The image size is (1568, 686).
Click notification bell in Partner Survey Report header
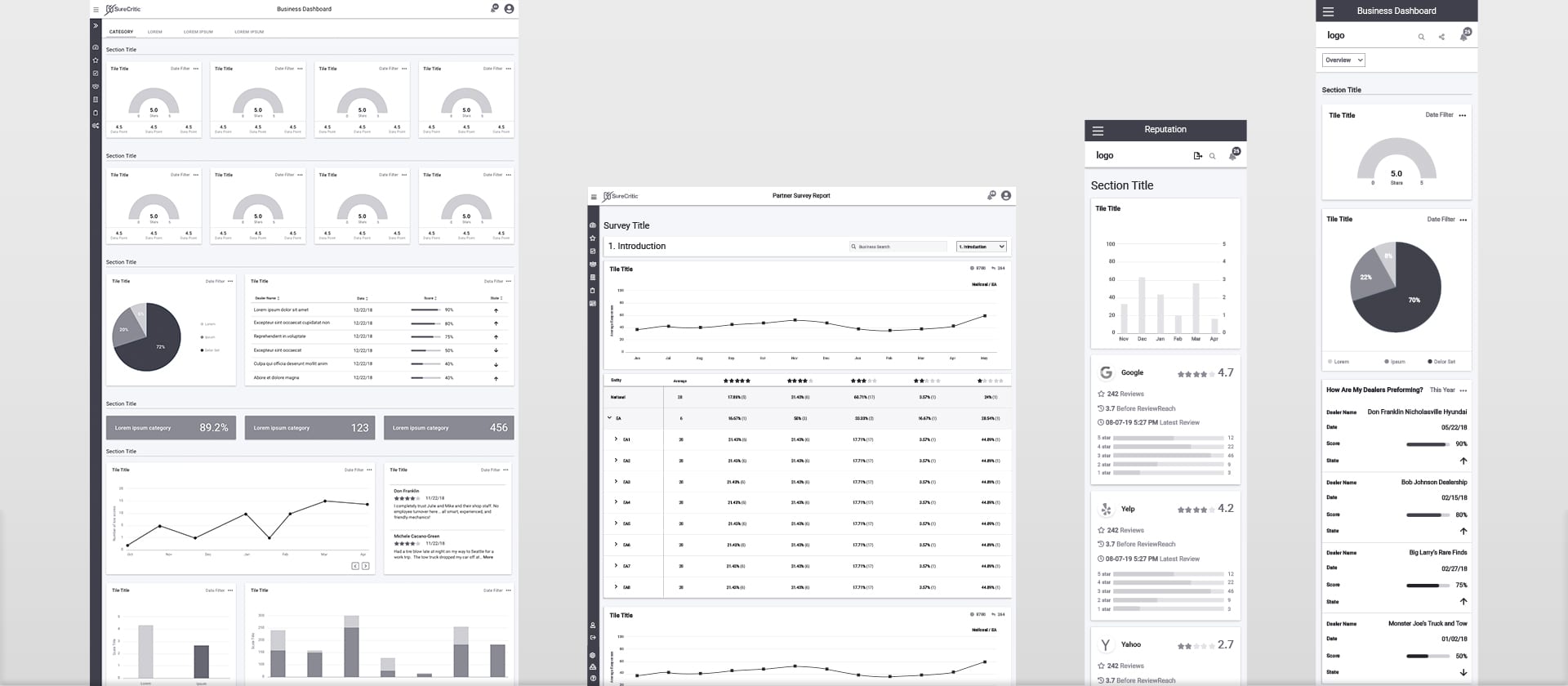tap(991, 195)
